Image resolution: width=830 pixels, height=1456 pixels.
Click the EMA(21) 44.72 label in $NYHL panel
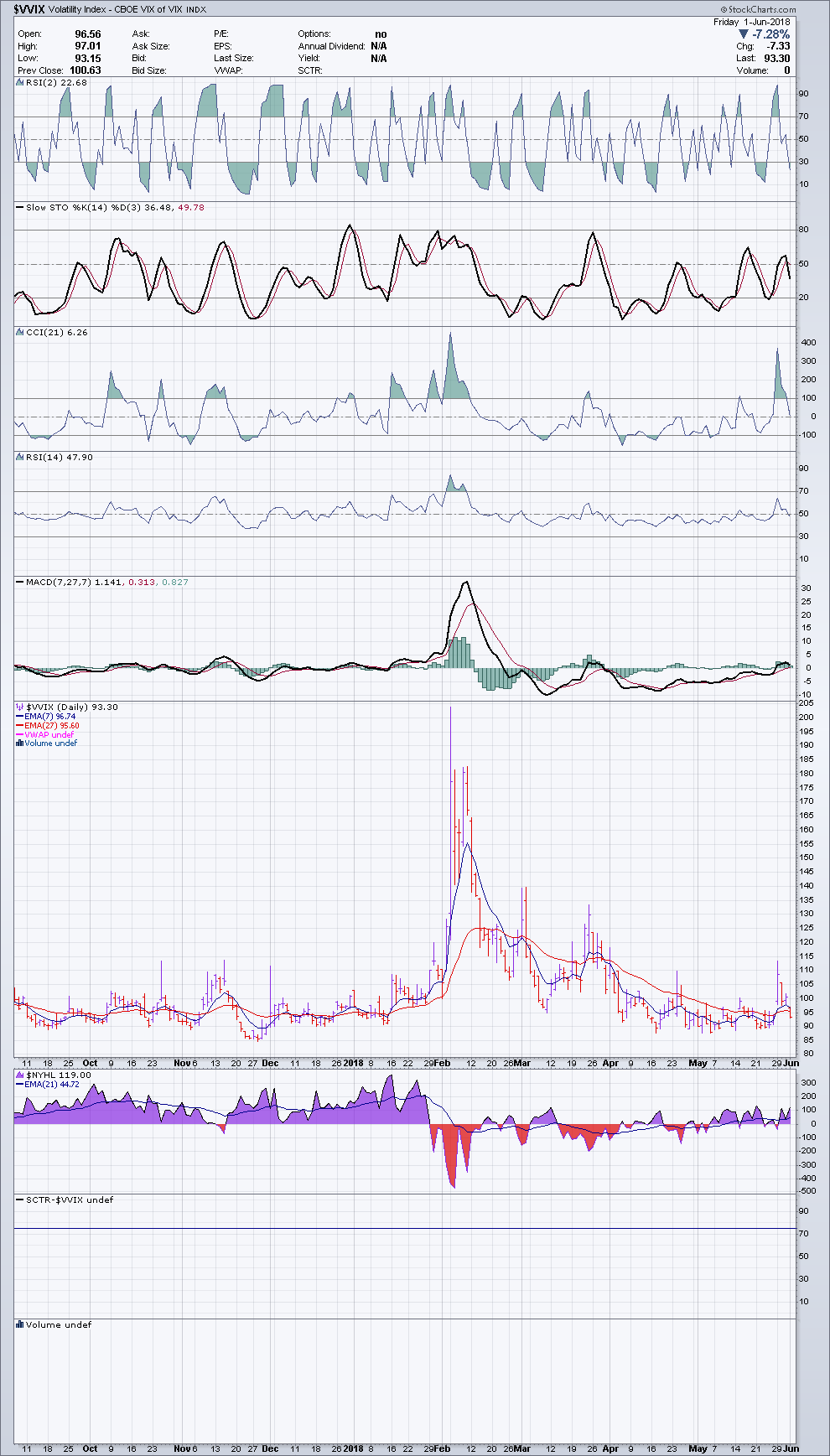(52, 1084)
